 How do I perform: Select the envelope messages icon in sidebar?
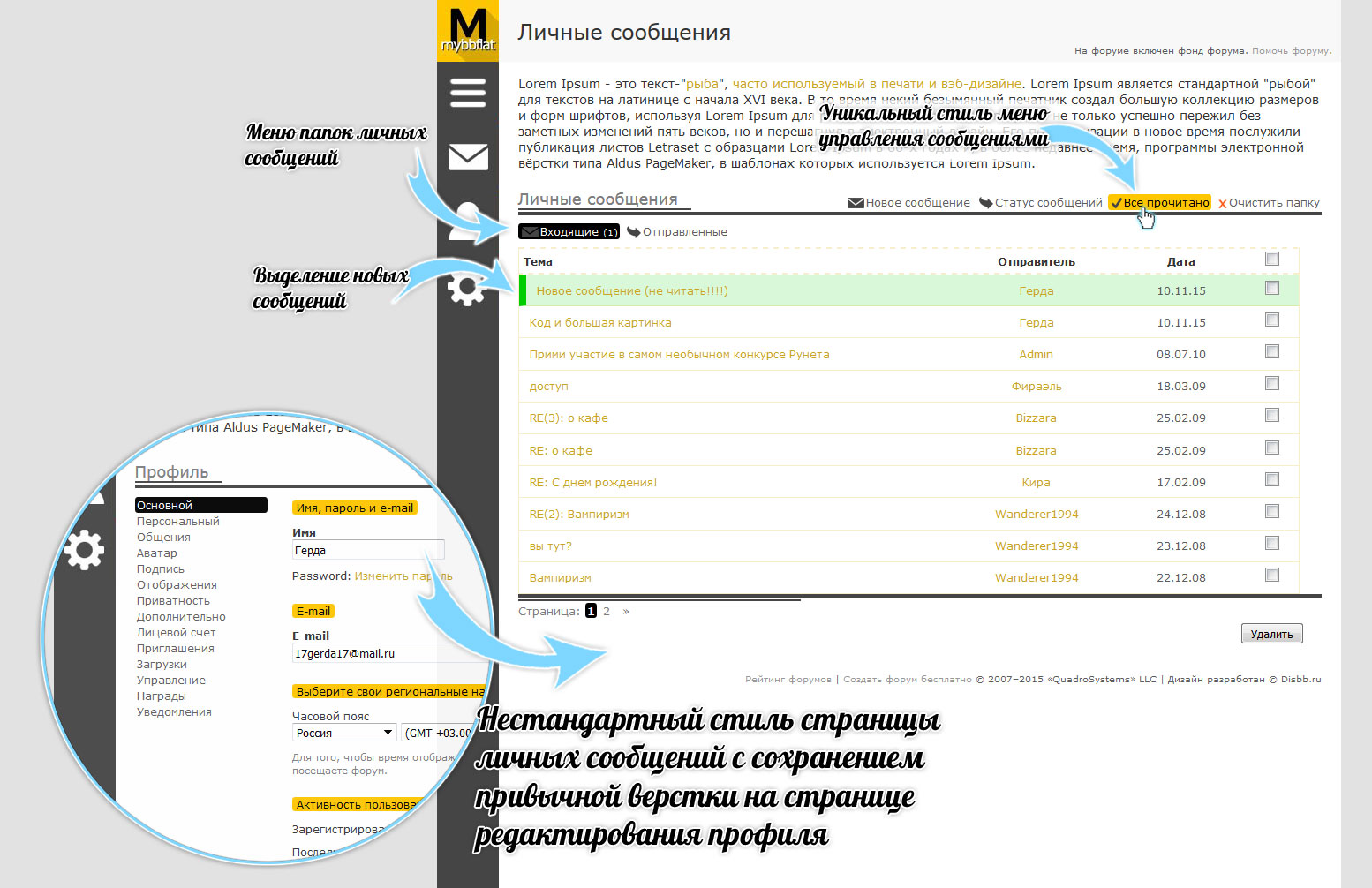[x=467, y=157]
